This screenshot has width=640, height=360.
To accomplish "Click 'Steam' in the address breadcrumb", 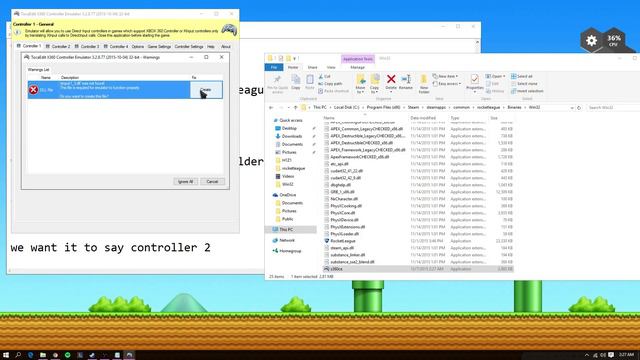I will [x=413, y=107].
